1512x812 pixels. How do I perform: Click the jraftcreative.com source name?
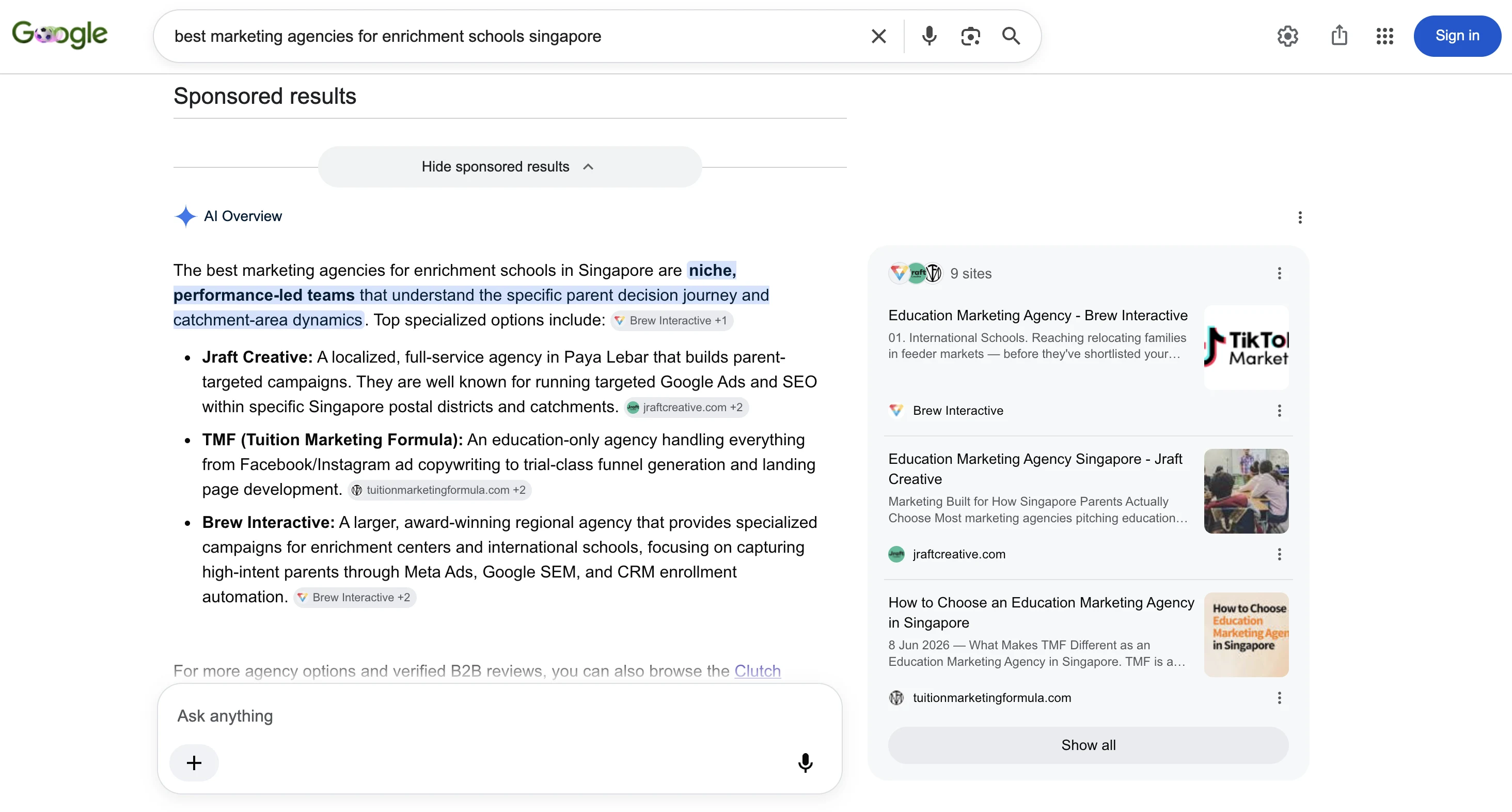click(959, 554)
